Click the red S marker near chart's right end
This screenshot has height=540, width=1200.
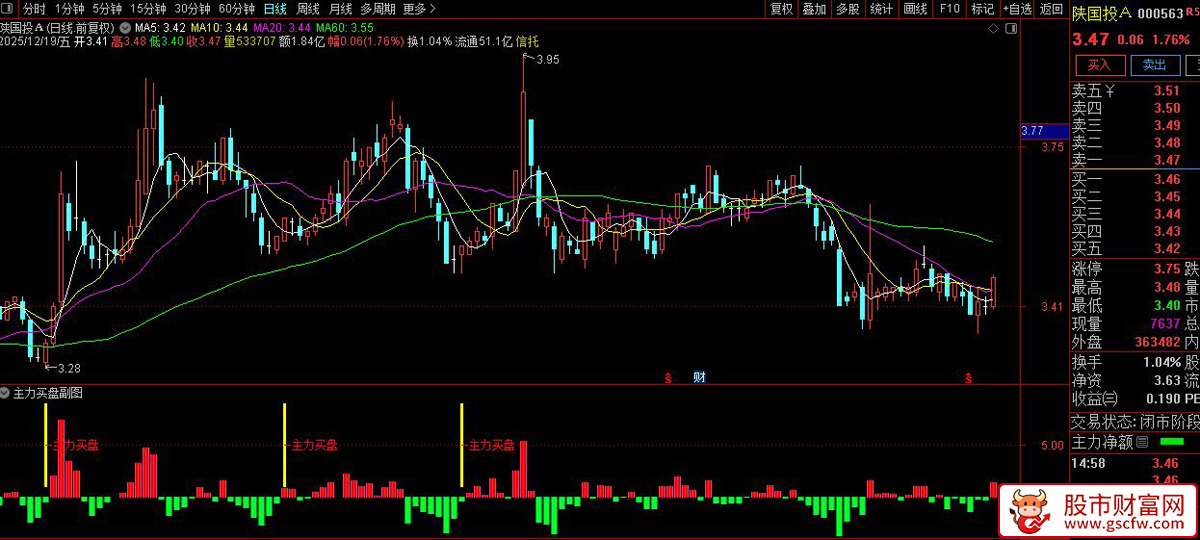tap(968, 378)
